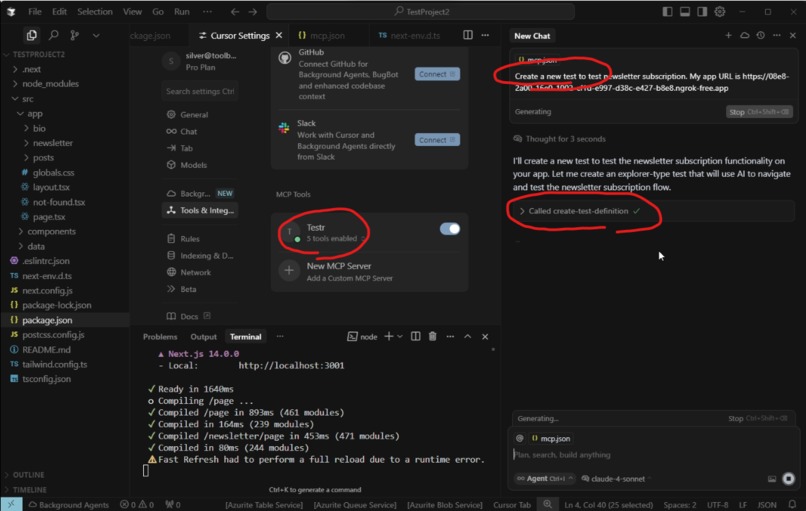The height and width of the screenshot is (511, 806).
Task: Connect GitHub integration
Action: point(437,74)
